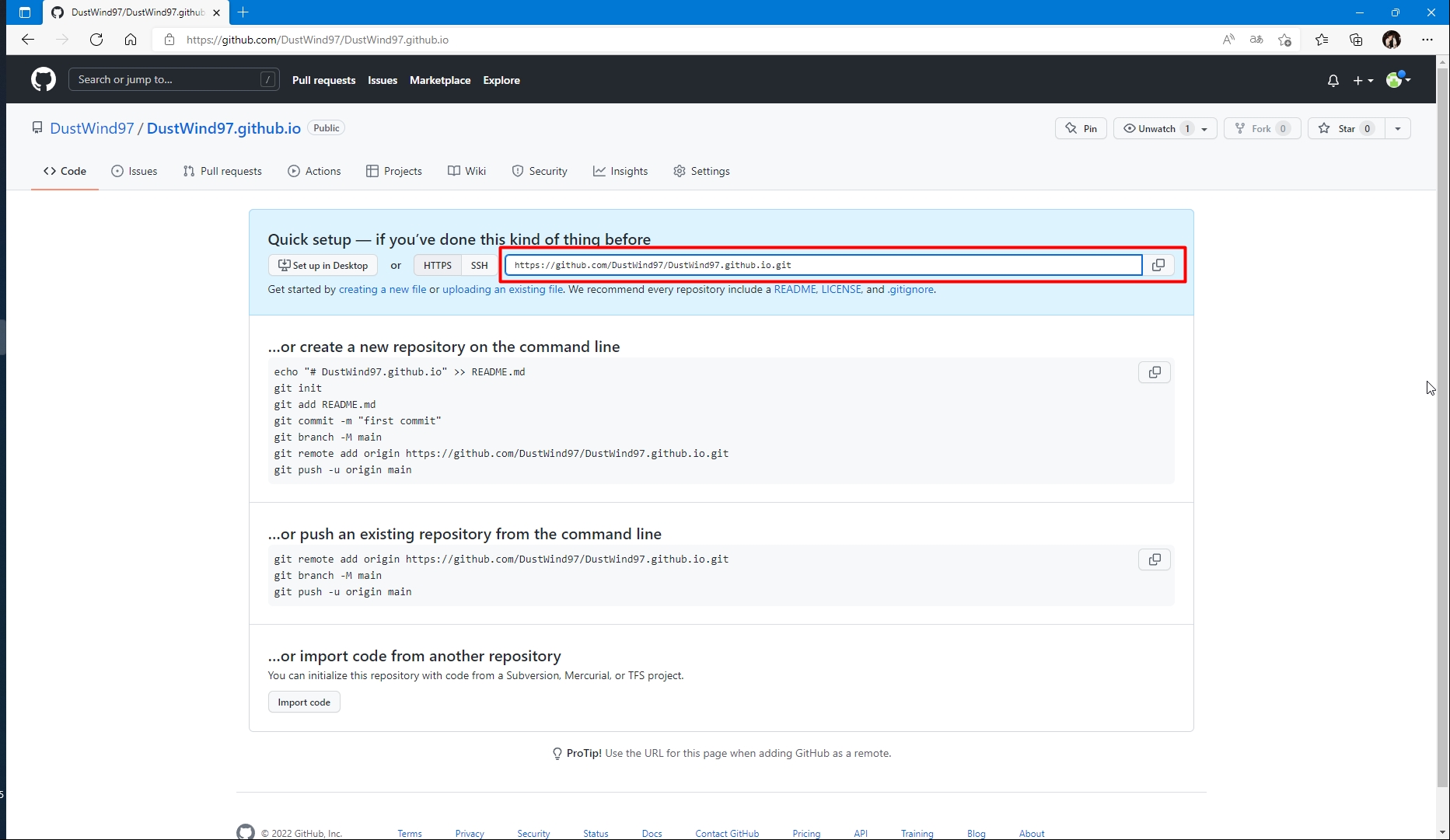Open a new browser tab

[x=243, y=12]
